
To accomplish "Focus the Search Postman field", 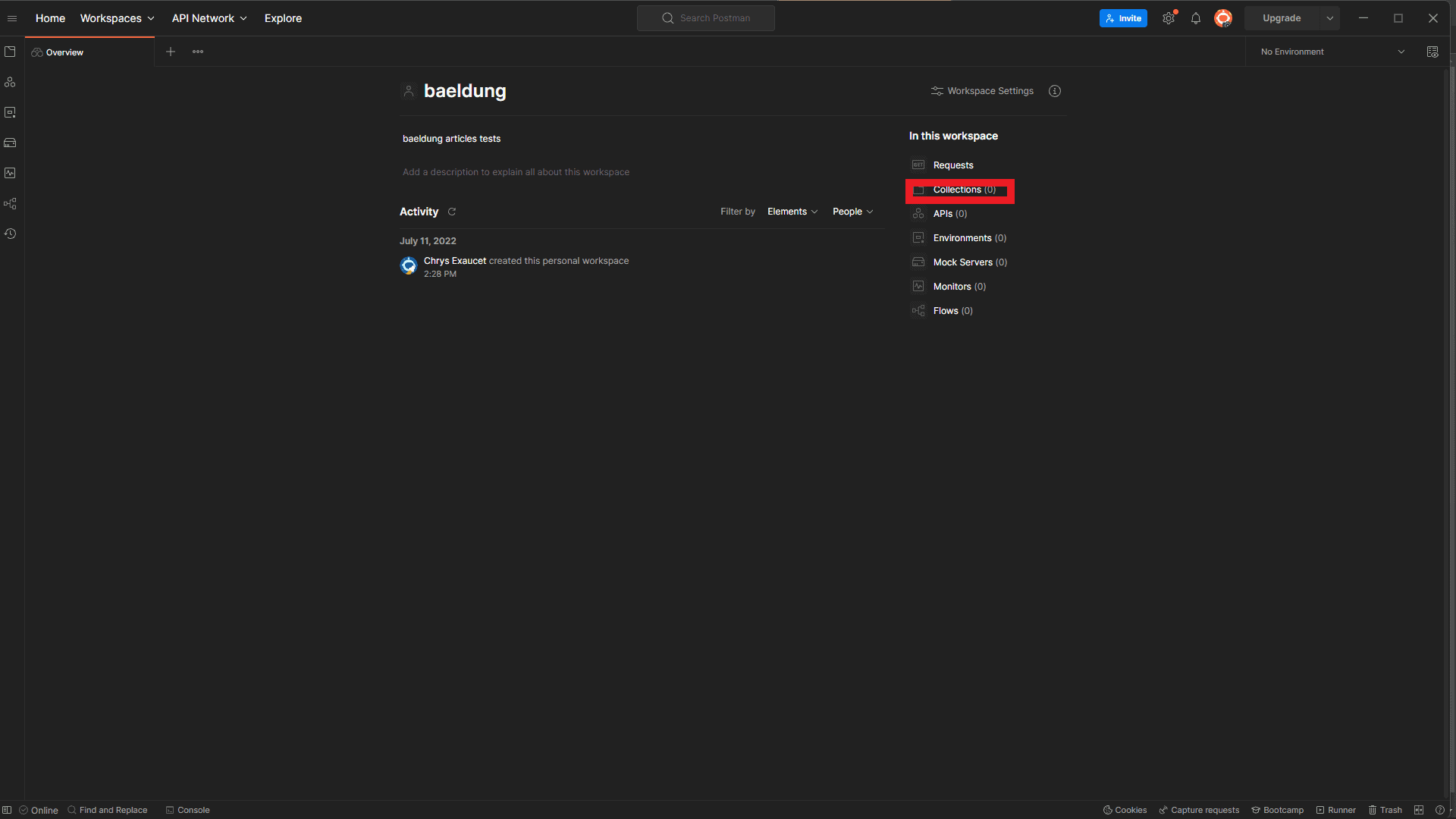I will coord(705,18).
